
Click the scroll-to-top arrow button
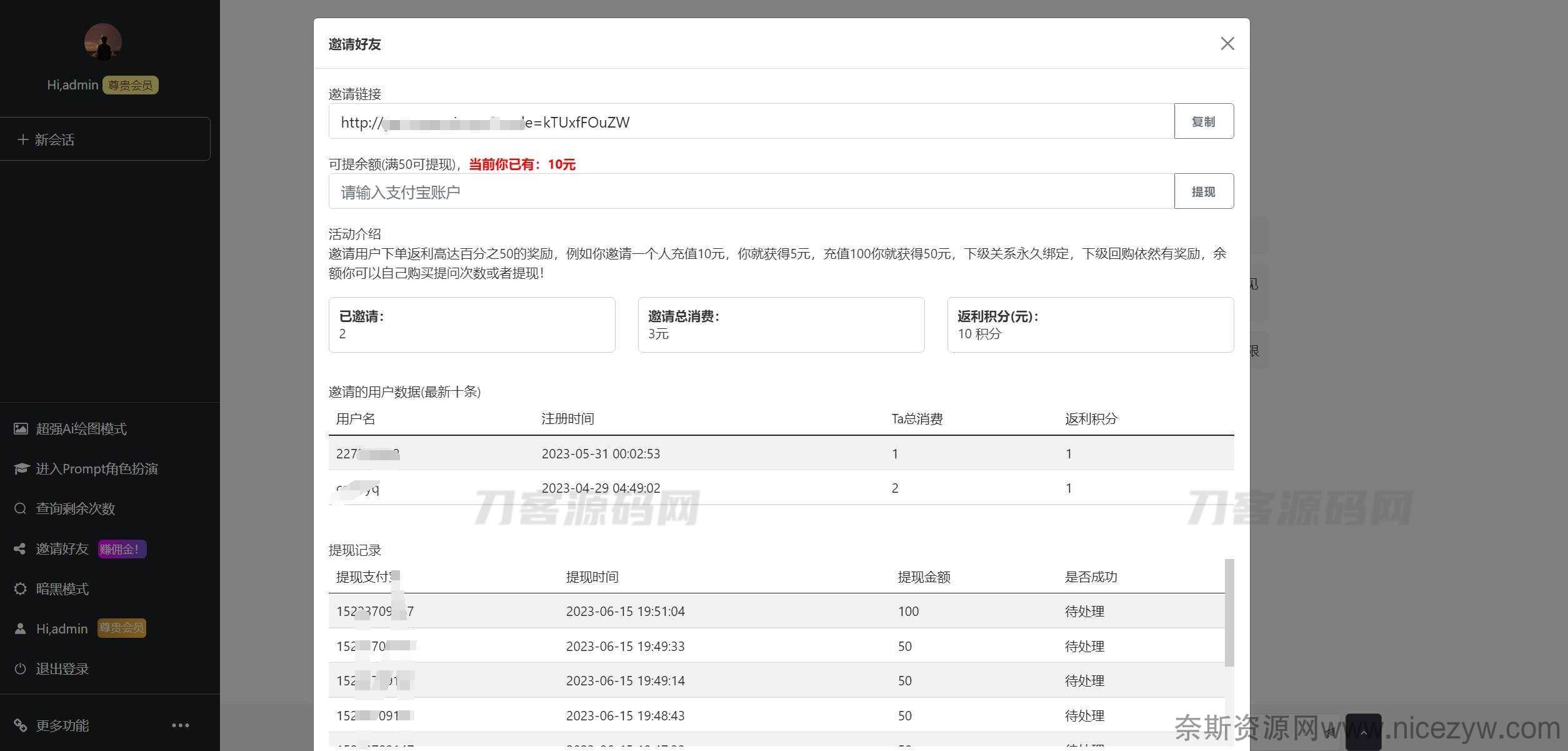click(x=1363, y=732)
